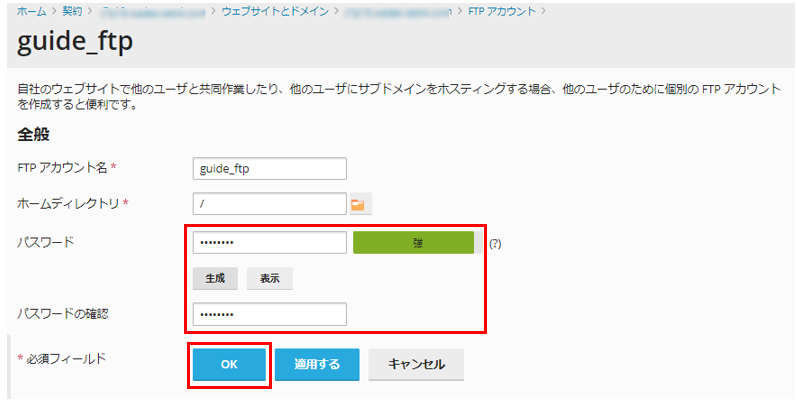Click the パスワードの確認 label
Image resolution: width=797 pixels, height=407 pixels.
63,314
